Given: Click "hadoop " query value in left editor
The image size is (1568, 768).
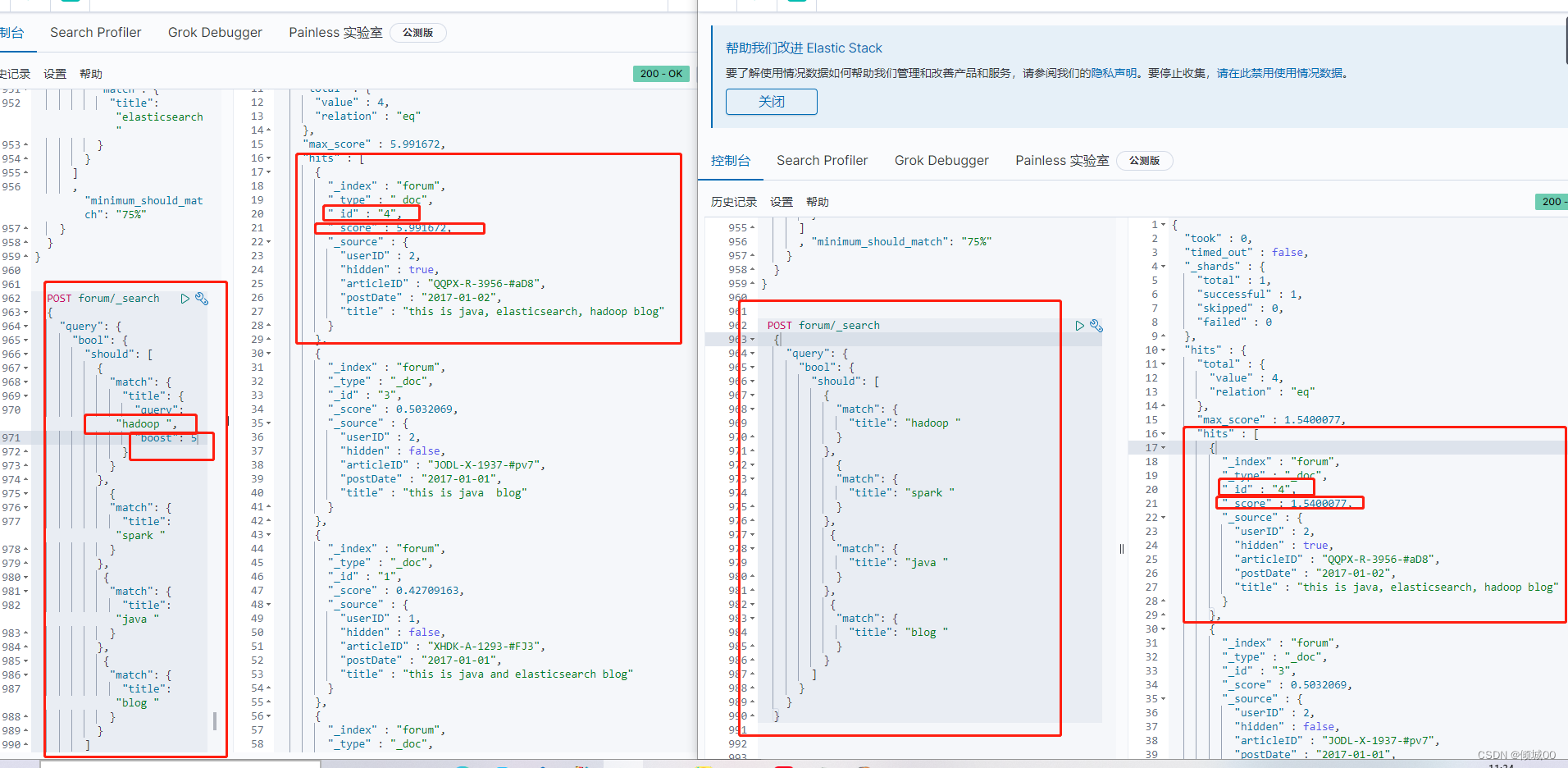Looking at the screenshot, I should point(147,424).
